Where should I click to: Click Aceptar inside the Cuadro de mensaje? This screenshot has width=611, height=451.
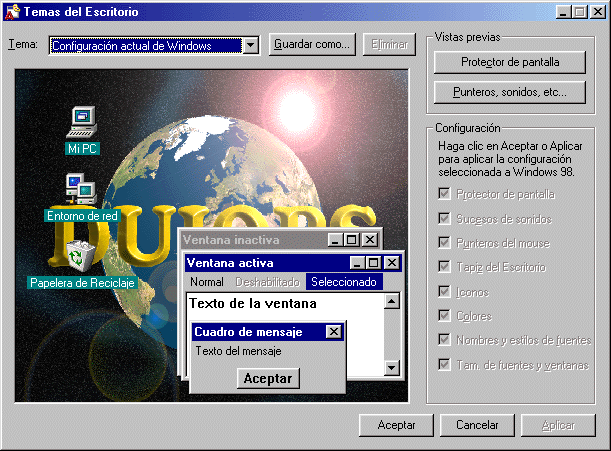(x=268, y=378)
